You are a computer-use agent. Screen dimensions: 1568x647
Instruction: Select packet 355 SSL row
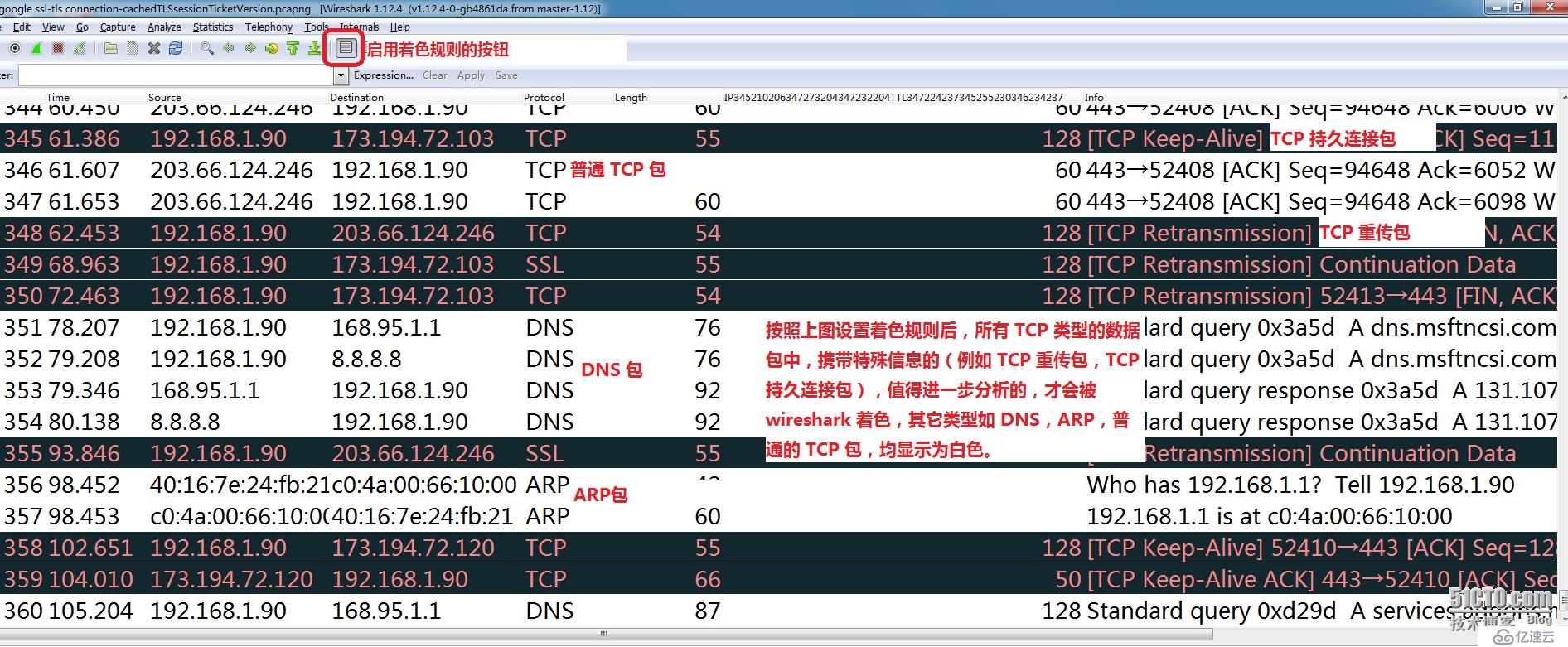(779, 453)
